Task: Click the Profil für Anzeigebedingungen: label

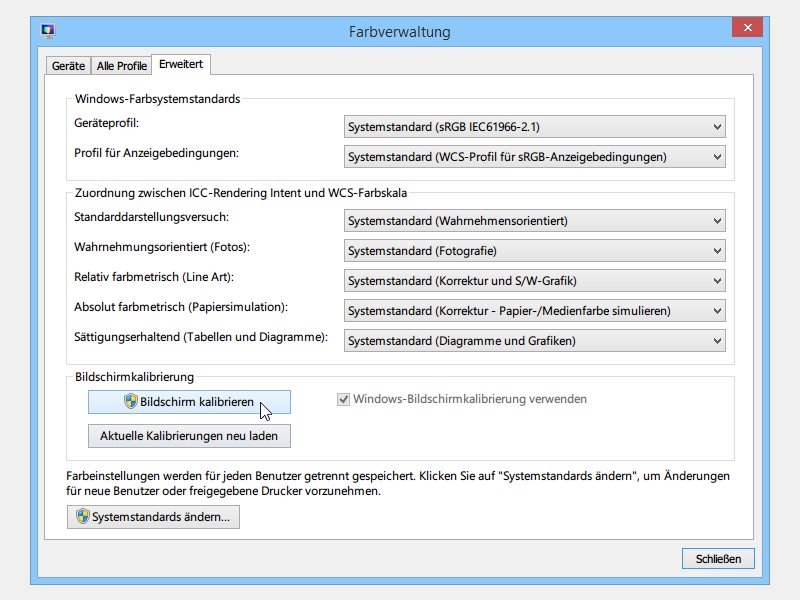Action: tap(156, 153)
